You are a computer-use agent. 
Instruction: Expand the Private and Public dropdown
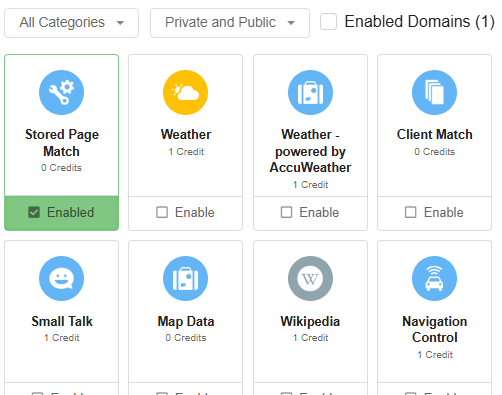230,23
